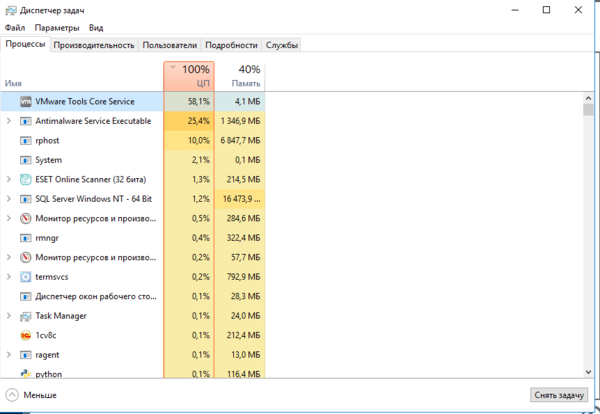This screenshot has height=414, width=600.
Task: Switch to the Производительность tab
Action: 94,45
